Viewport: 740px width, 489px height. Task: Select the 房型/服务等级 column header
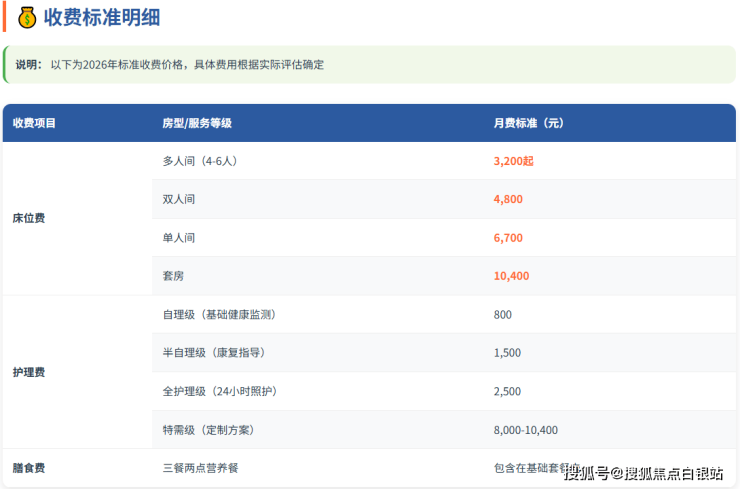pos(197,123)
